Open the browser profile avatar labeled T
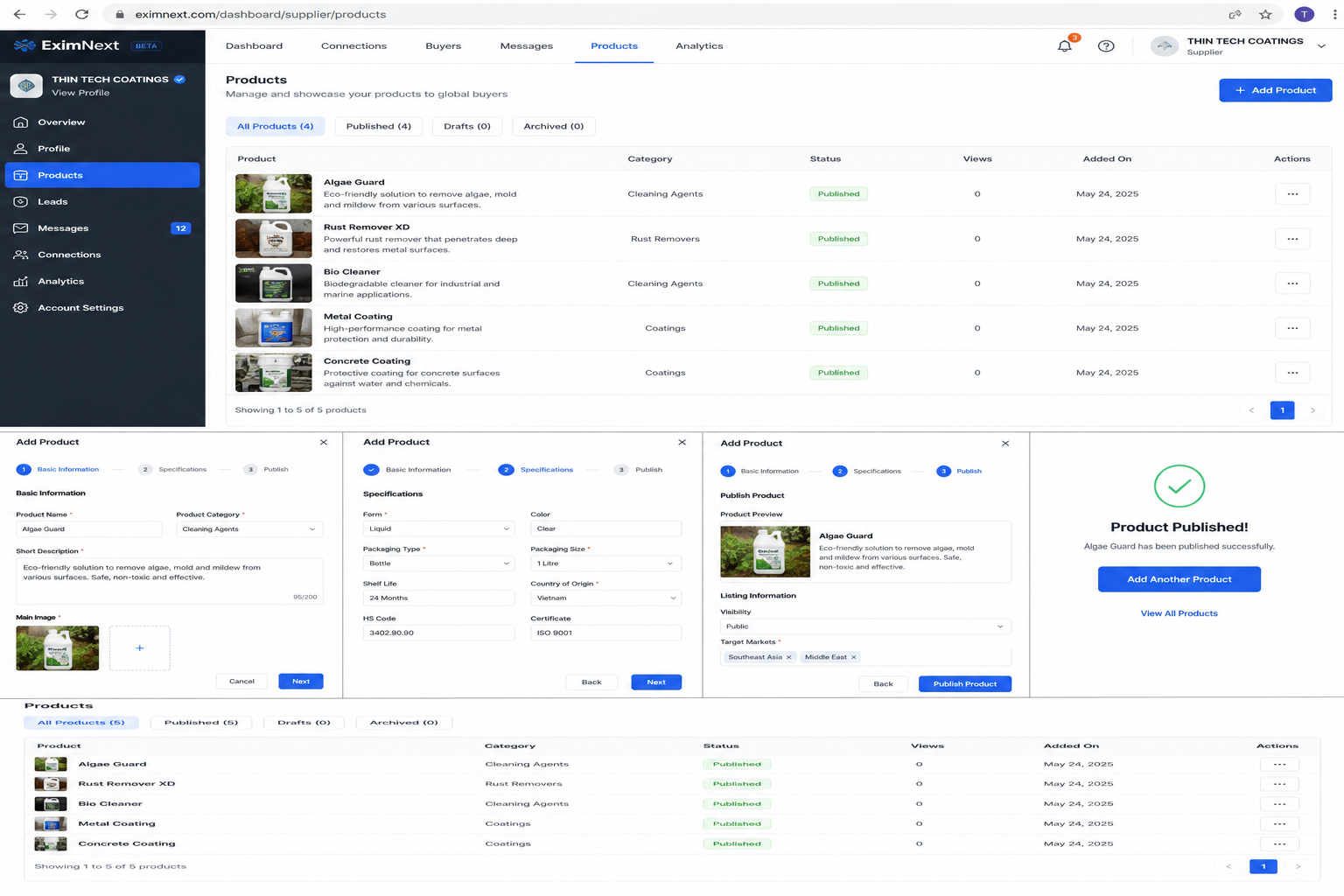Viewport: 1344px width, 896px height. 1304,14
